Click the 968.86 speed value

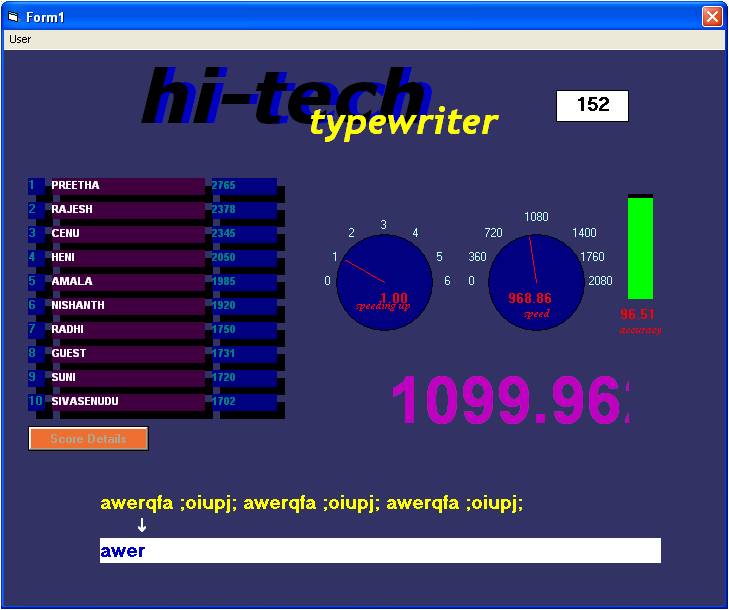[530, 298]
